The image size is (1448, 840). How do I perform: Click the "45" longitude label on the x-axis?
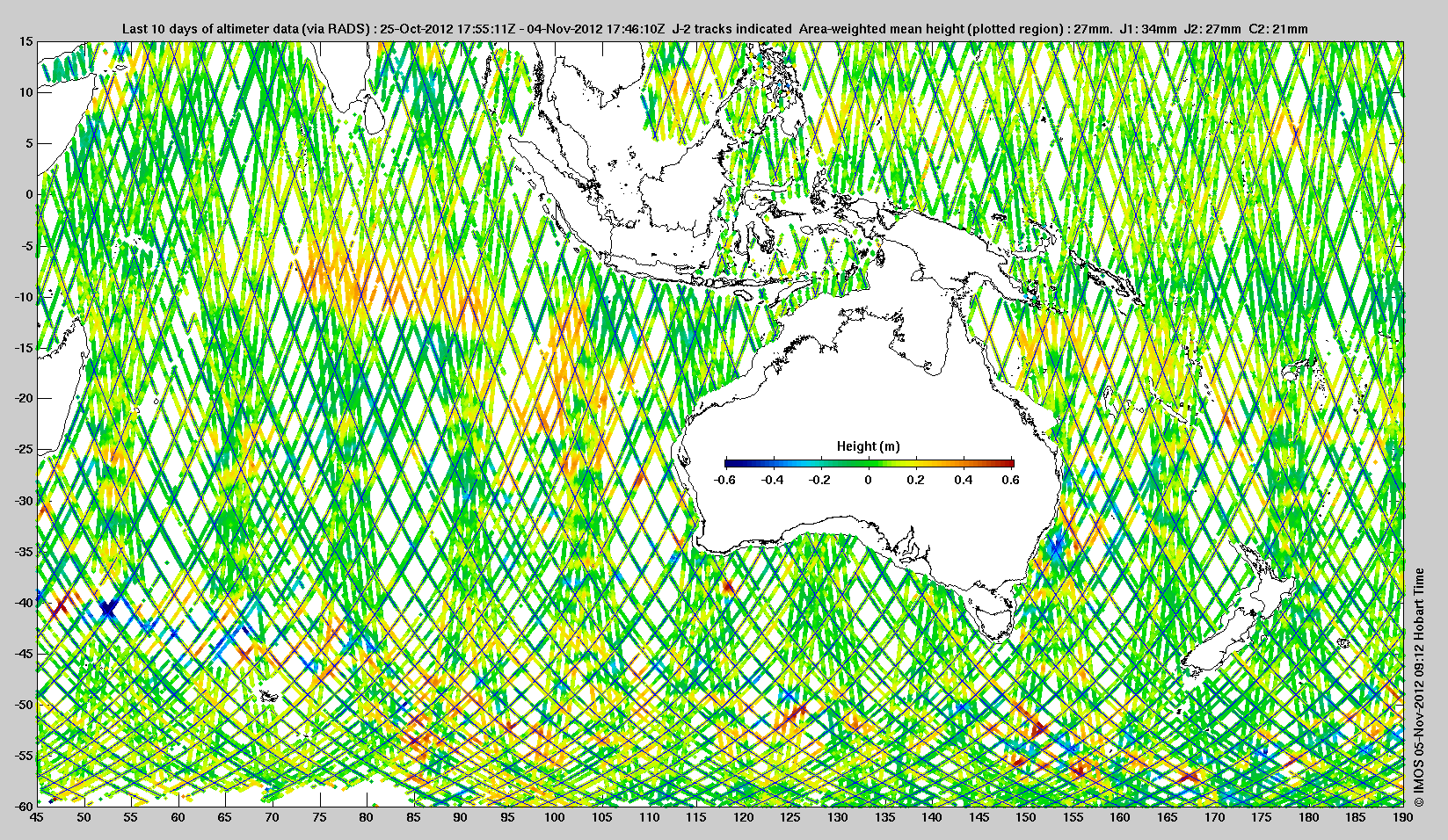click(37, 817)
